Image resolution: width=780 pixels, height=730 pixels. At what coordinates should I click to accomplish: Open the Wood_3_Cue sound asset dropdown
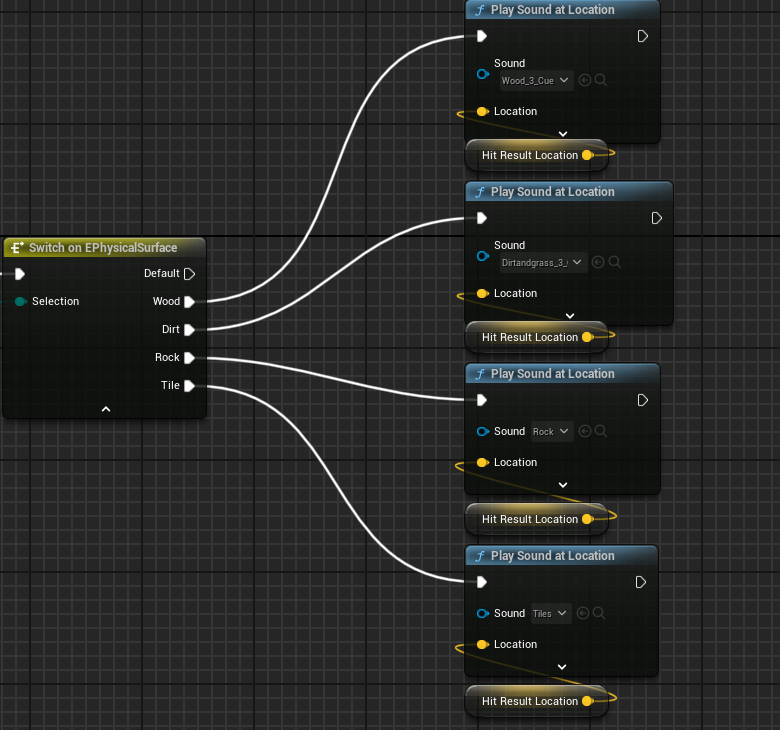(537, 81)
